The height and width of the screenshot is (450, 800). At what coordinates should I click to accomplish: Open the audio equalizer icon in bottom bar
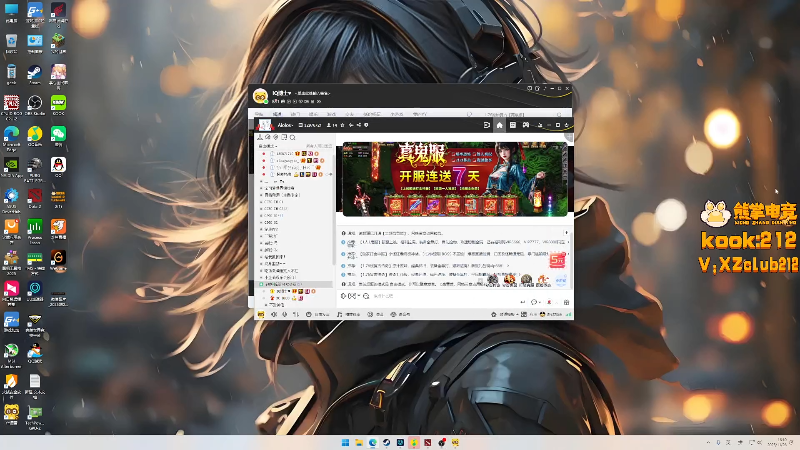[x=296, y=314]
